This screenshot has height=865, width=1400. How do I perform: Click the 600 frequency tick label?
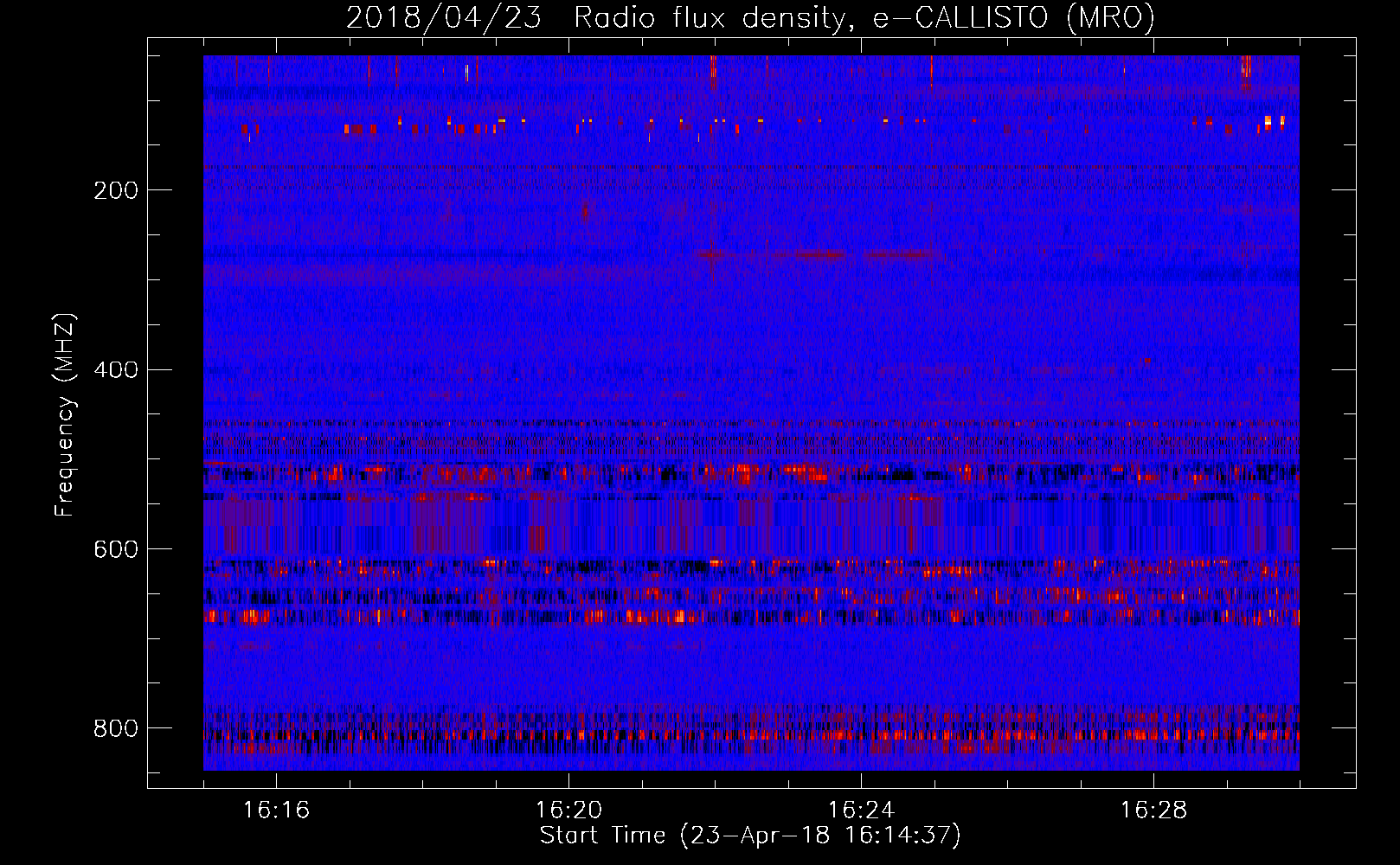click(116, 550)
